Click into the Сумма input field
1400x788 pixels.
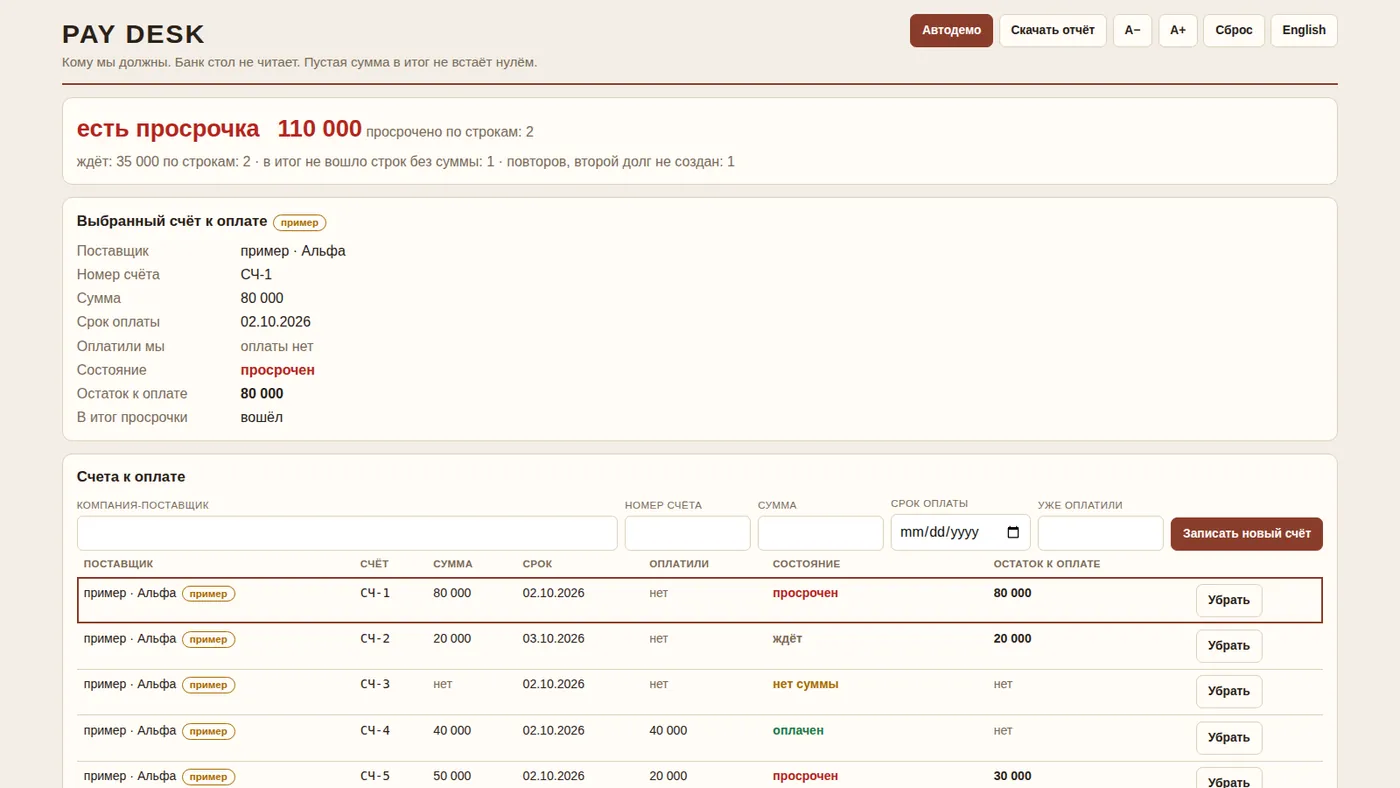coord(821,533)
